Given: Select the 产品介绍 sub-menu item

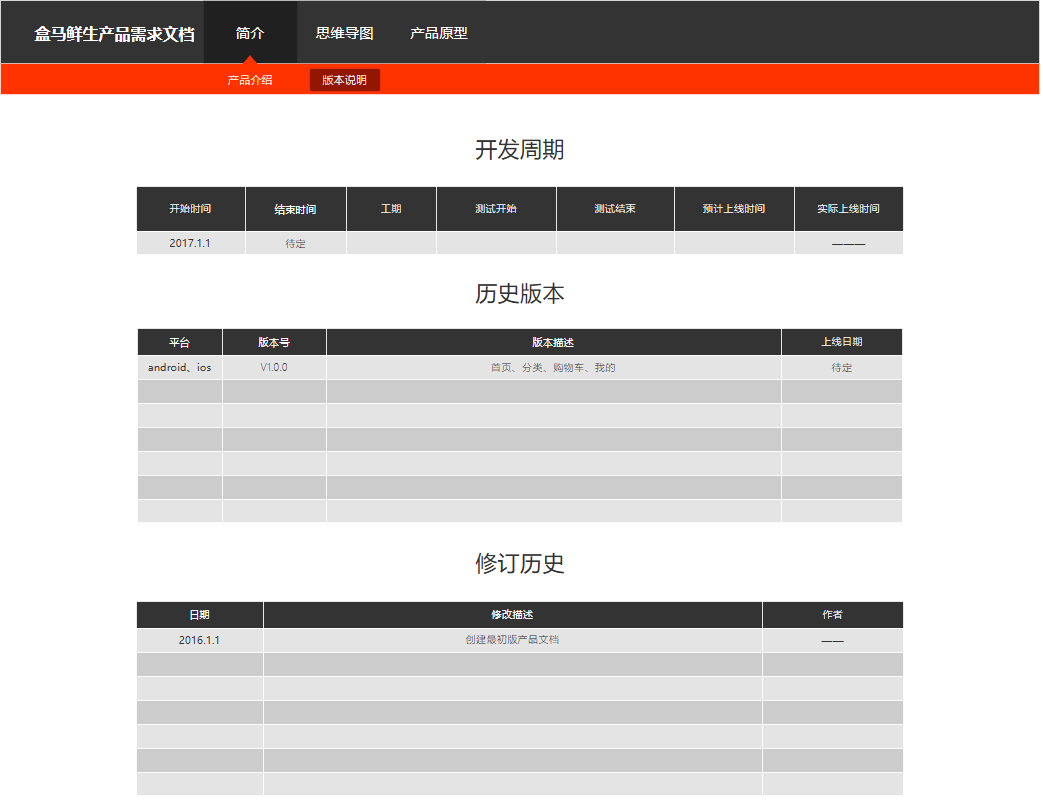Looking at the screenshot, I should tap(250, 80).
